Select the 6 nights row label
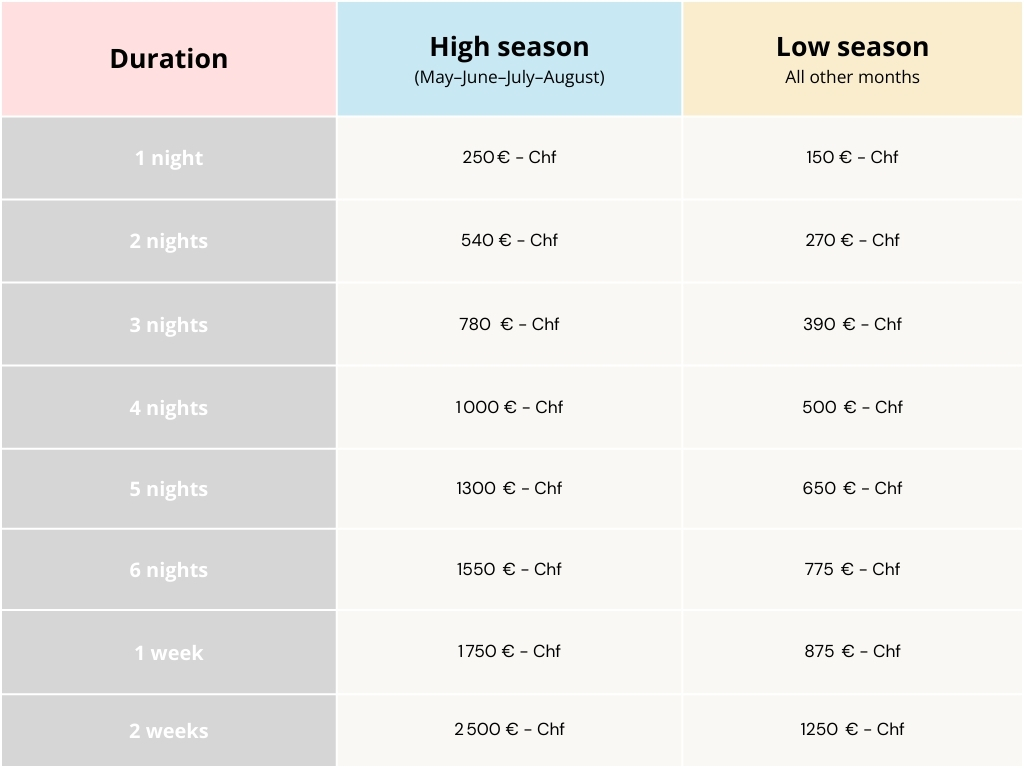This screenshot has width=1024, height=768. point(169,570)
